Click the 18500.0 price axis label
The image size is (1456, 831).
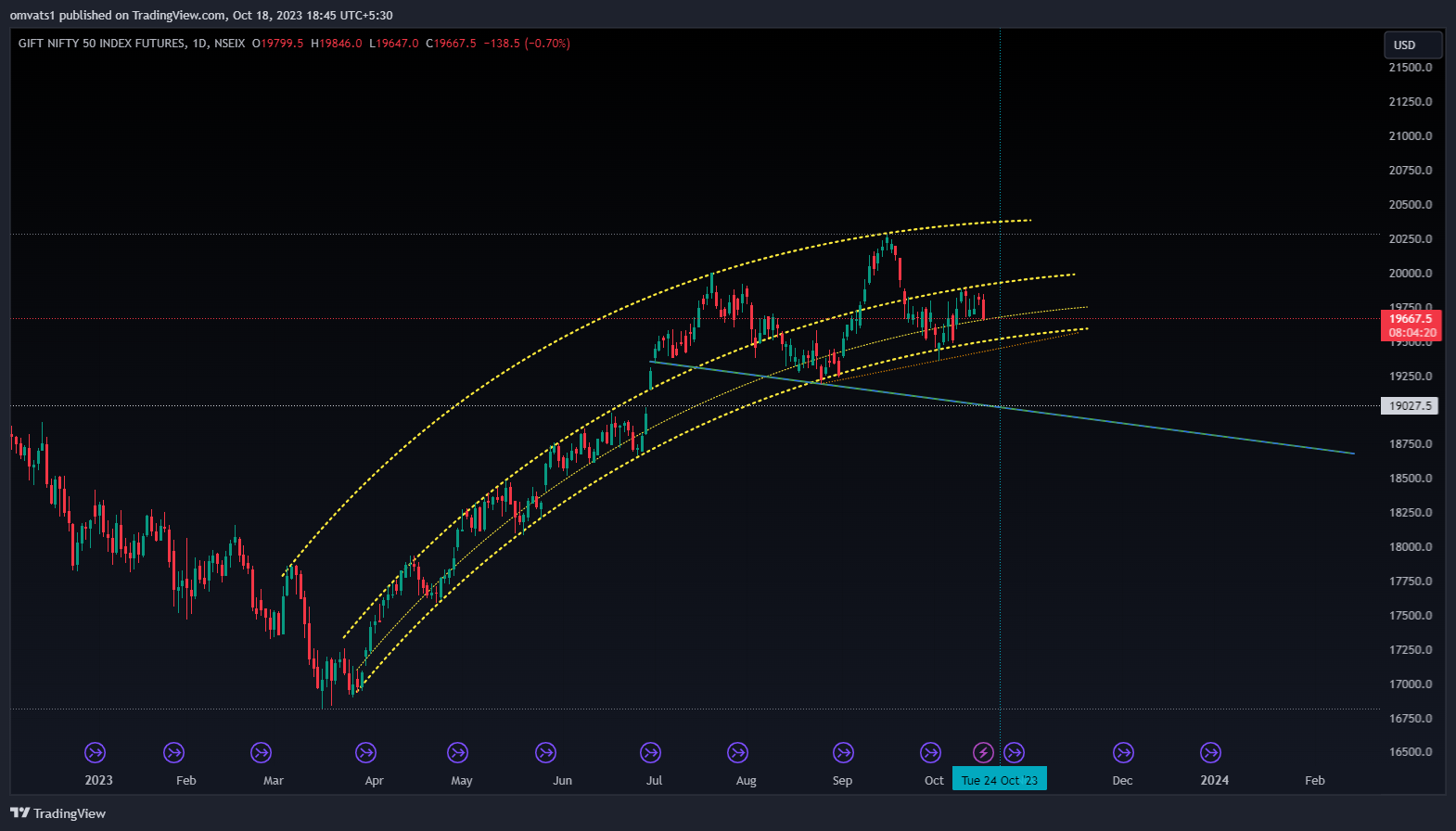1410,479
